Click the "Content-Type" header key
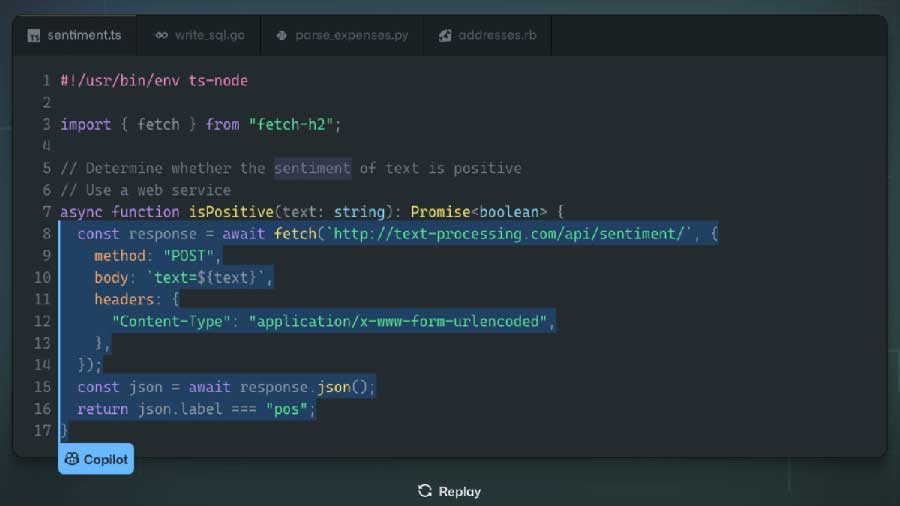The height and width of the screenshot is (506, 900). [x=175, y=321]
